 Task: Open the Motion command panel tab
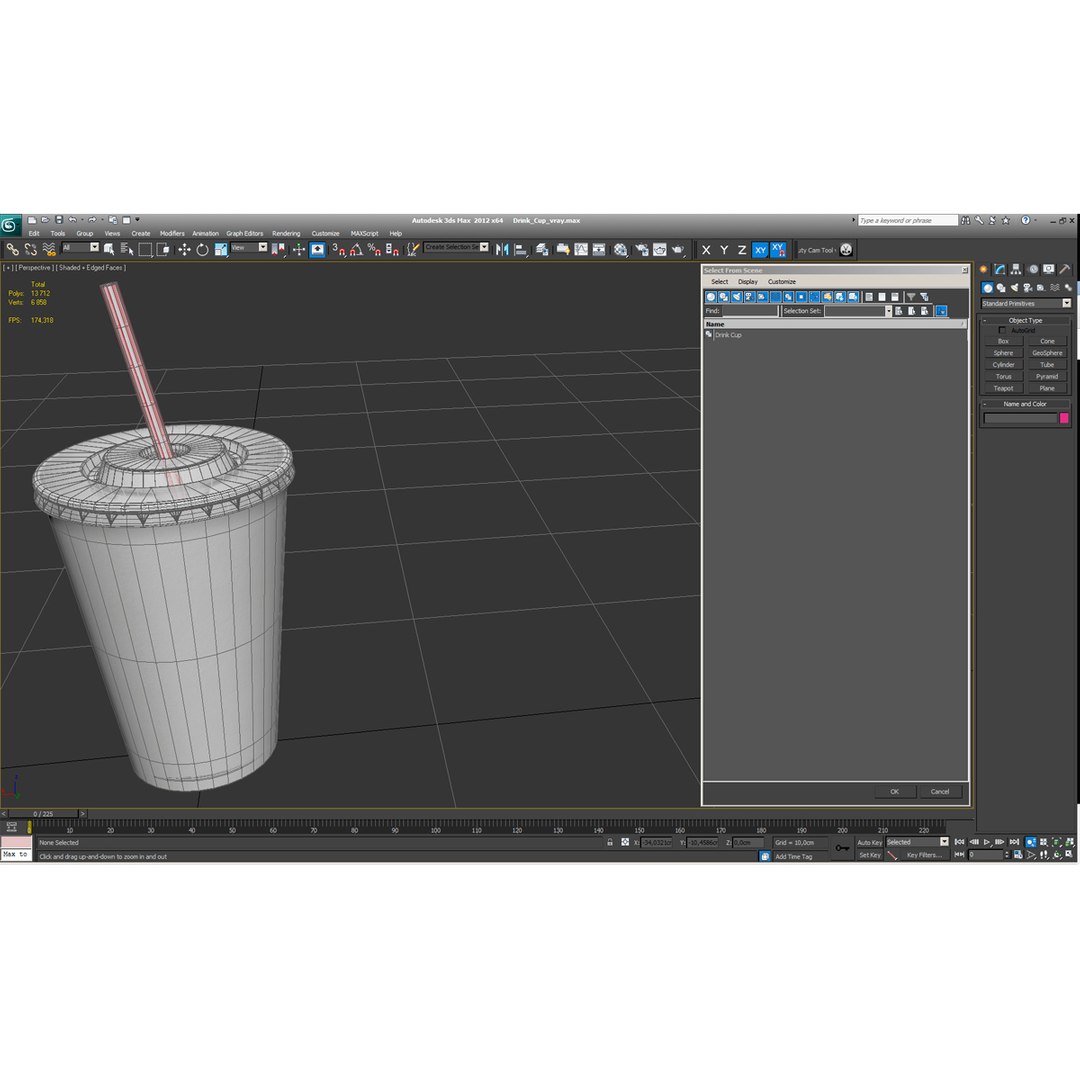point(1032,269)
